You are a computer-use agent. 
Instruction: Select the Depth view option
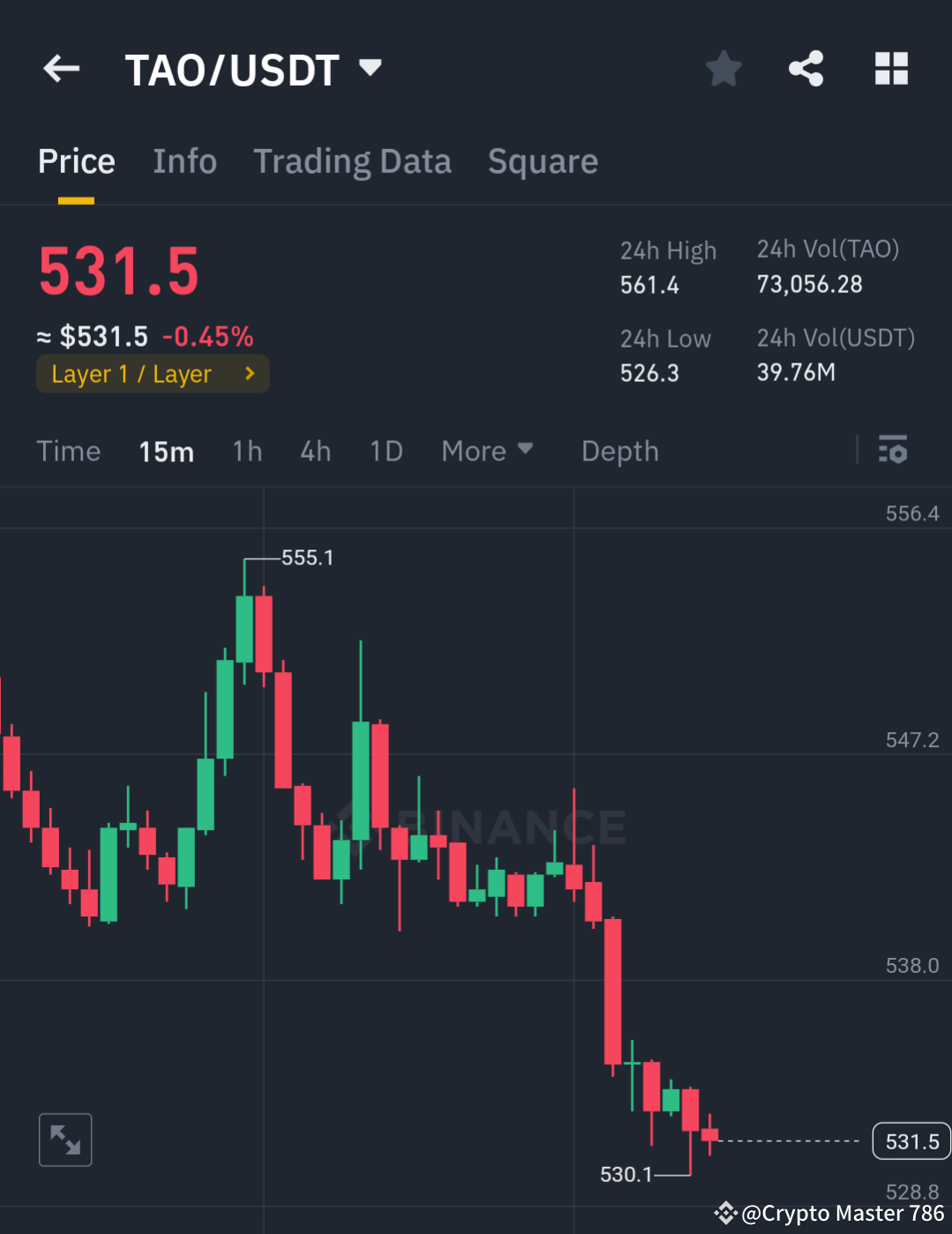(x=619, y=451)
